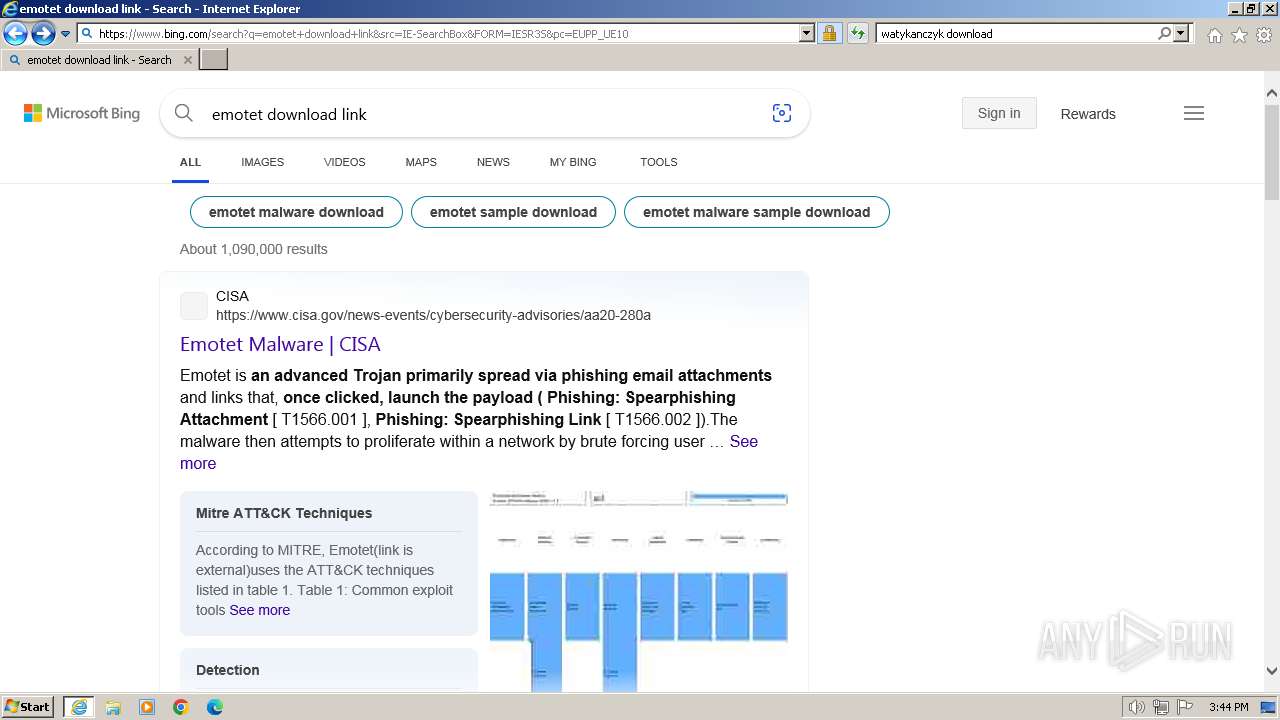
Task: Select the ALL results tab
Action: pos(190,162)
